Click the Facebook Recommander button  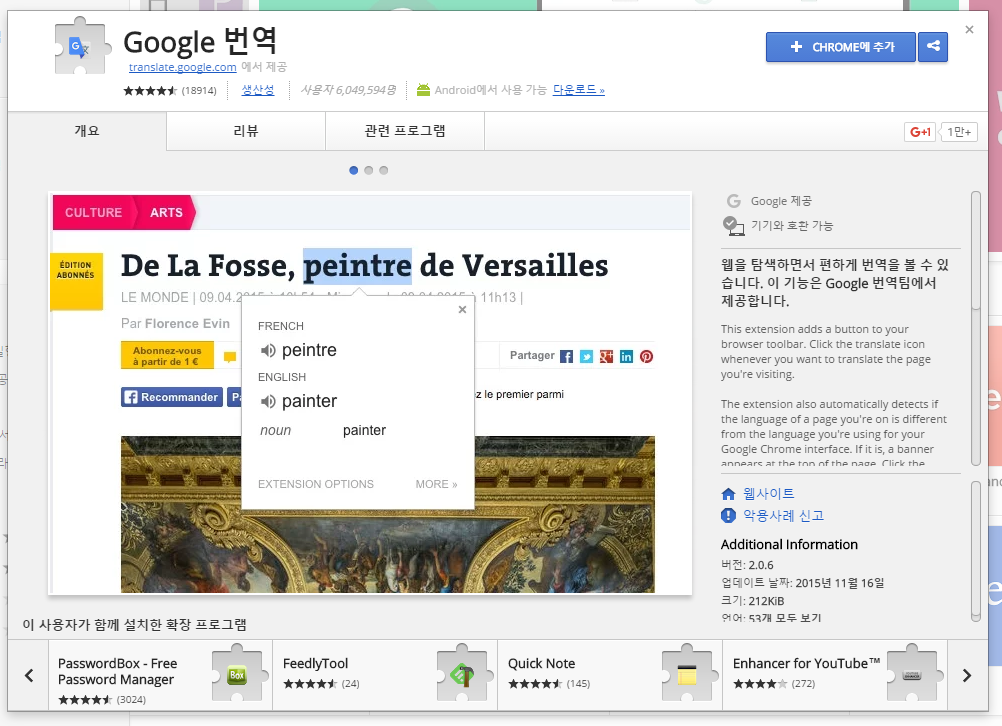(x=172, y=397)
